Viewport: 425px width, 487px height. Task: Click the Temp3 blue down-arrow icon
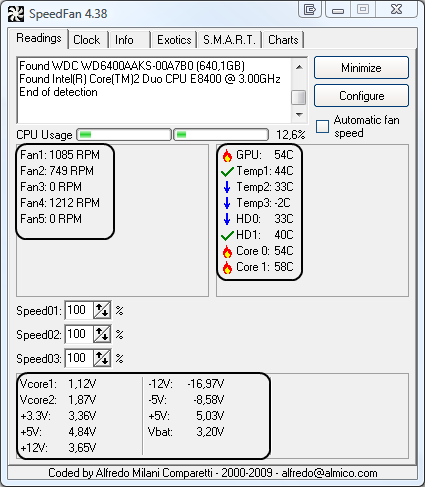[227, 203]
